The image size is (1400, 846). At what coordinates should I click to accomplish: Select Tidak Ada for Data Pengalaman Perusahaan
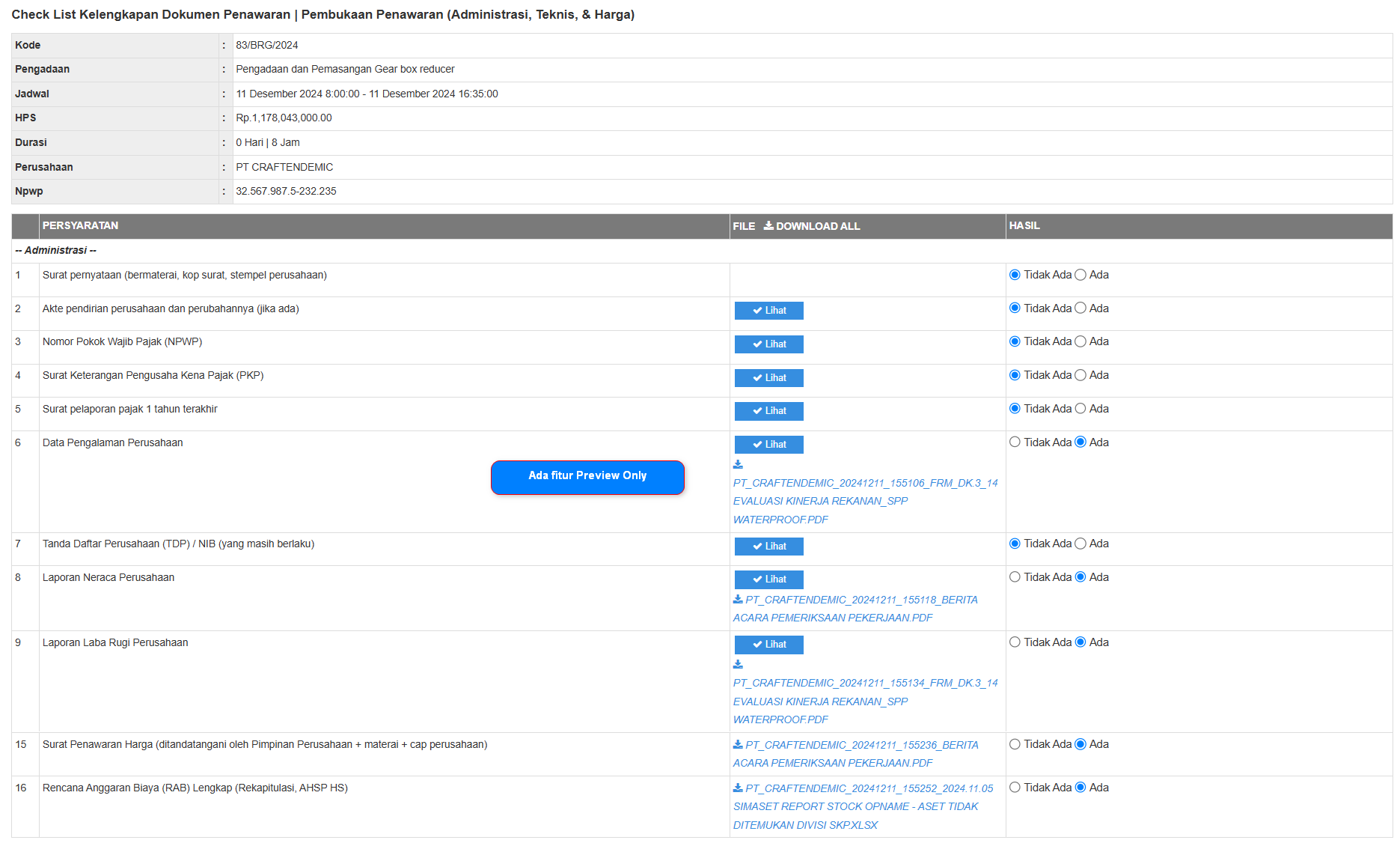1015,442
